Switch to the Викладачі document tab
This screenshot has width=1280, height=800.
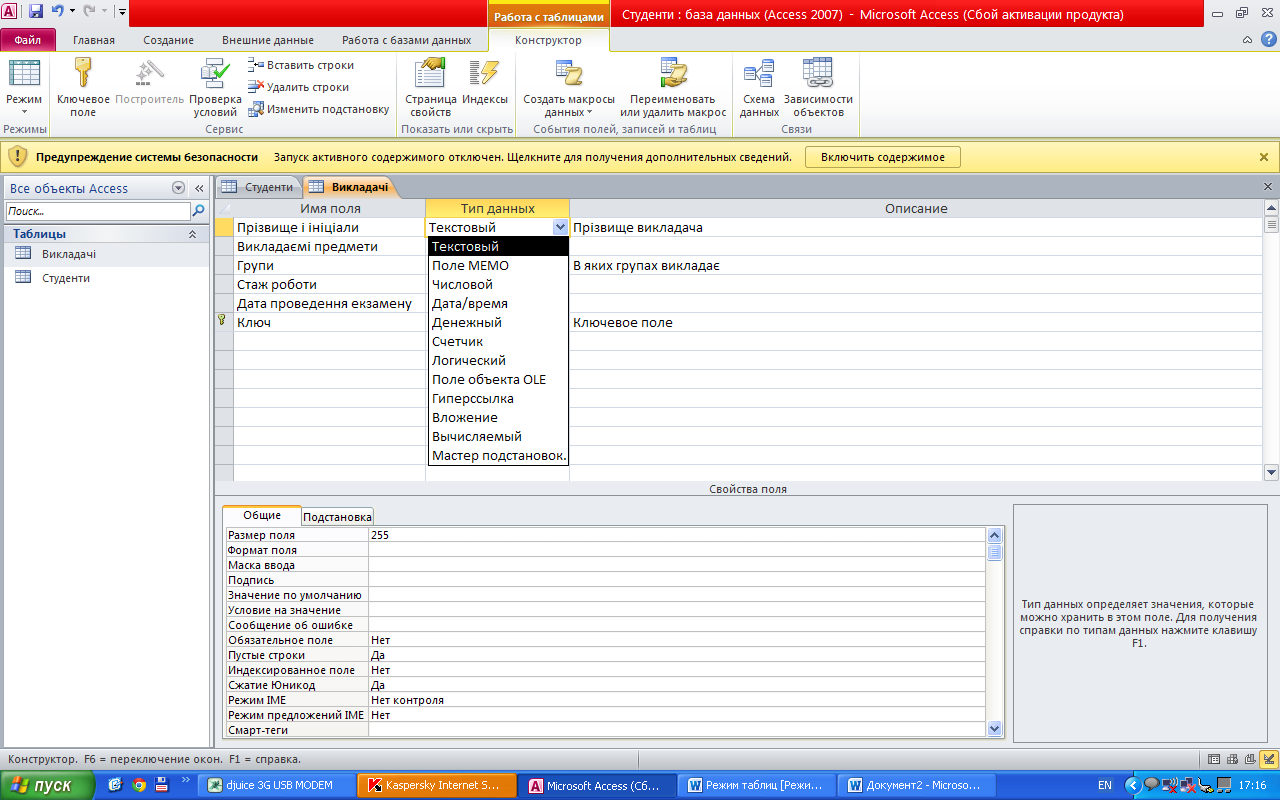coord(352,187)
